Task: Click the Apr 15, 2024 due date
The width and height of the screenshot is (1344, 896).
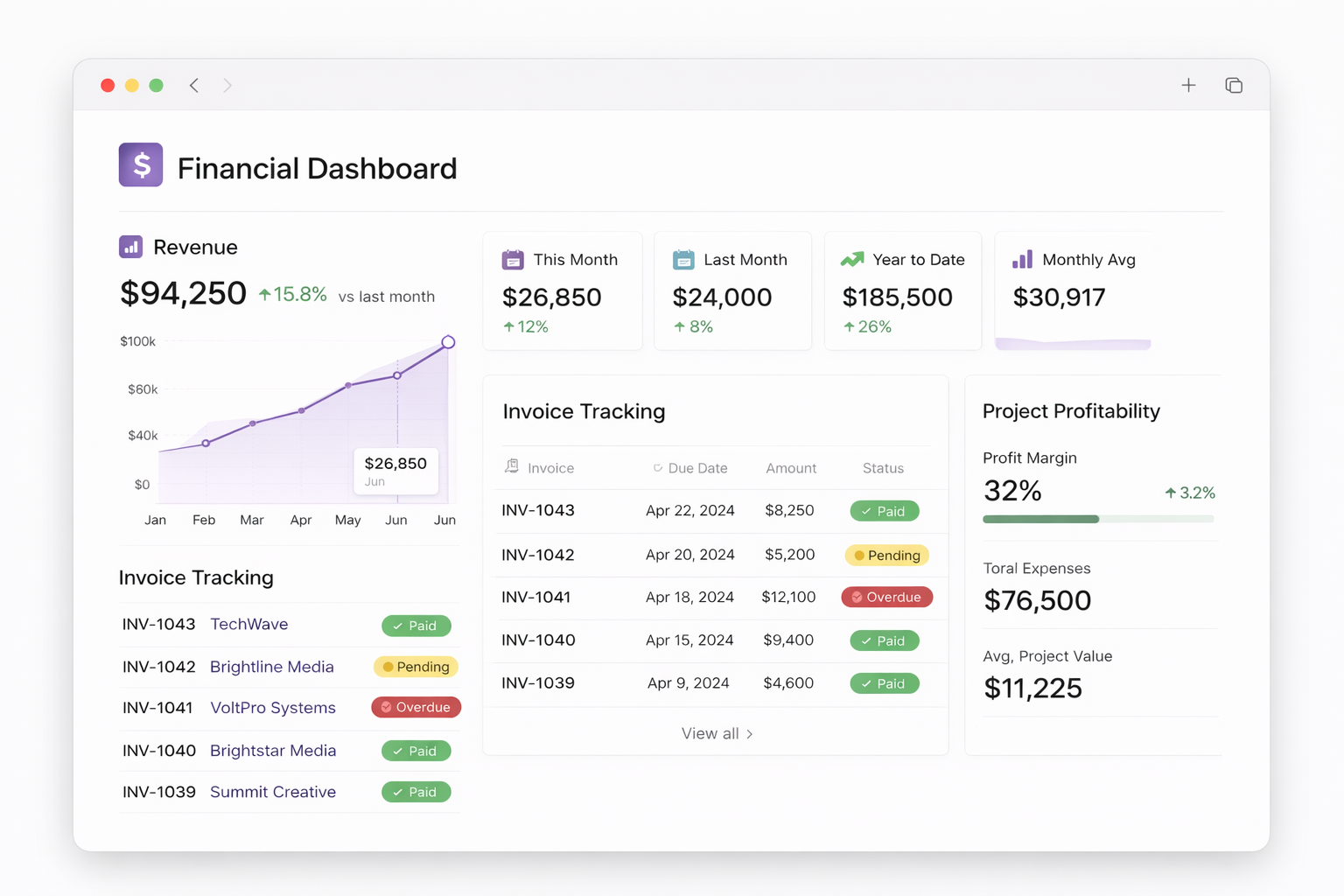Action: click(x=689, y=640)
